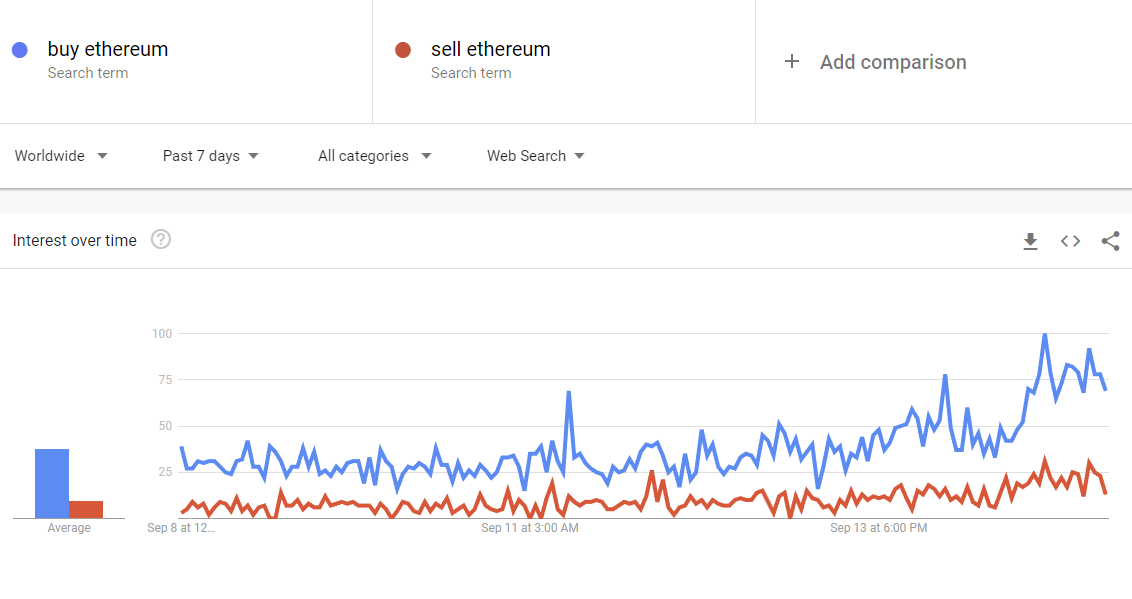Viewport: 1132px width, 599px height.
Task: Click the plus icon for Add comparison
Action: [792, 61]
